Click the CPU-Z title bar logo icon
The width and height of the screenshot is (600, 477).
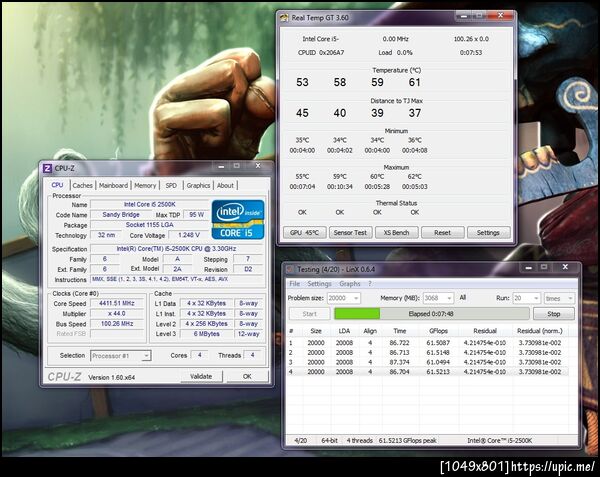47,168
